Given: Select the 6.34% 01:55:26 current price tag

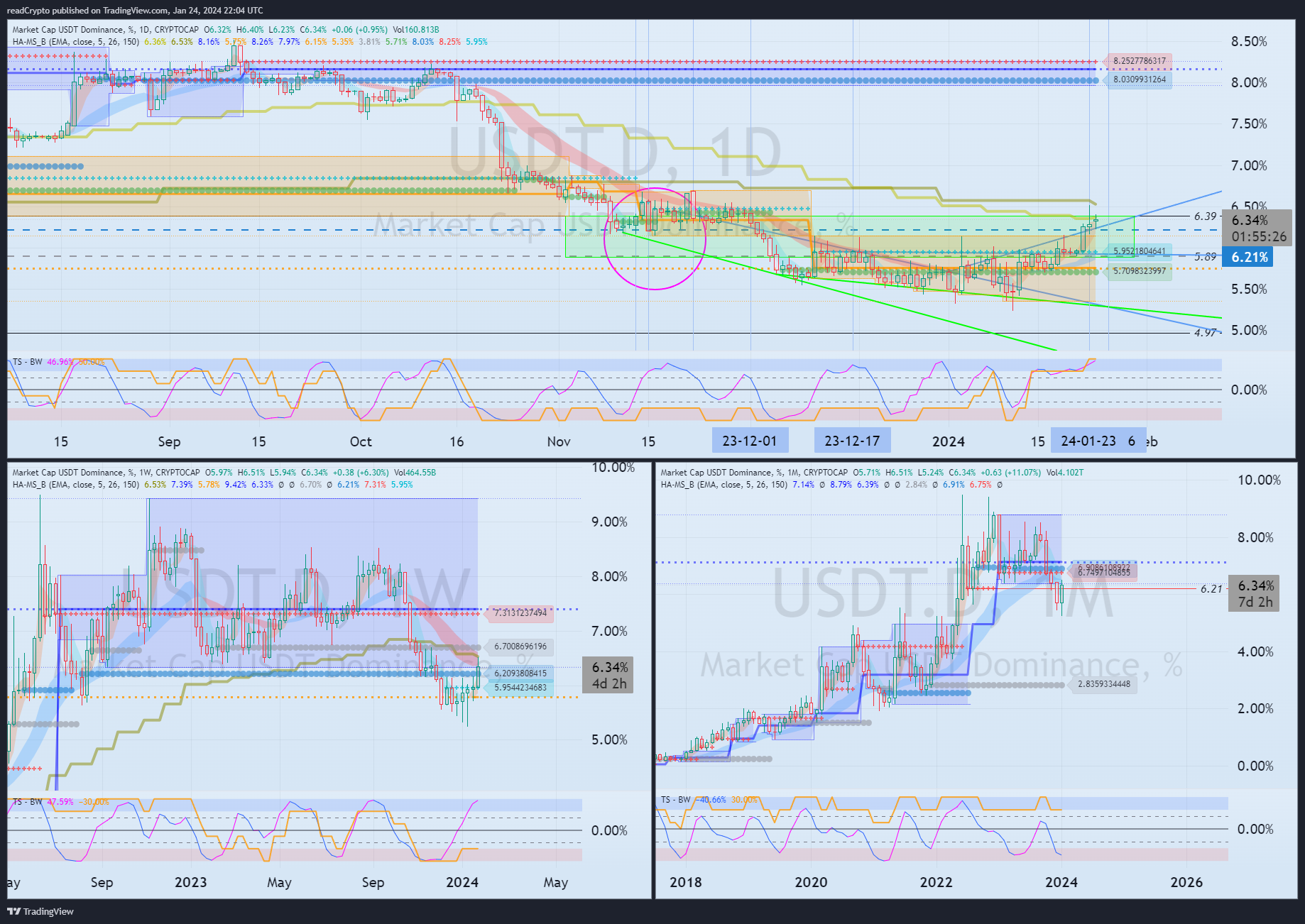Looking at the screenshot, I should tap(1258, 229).
